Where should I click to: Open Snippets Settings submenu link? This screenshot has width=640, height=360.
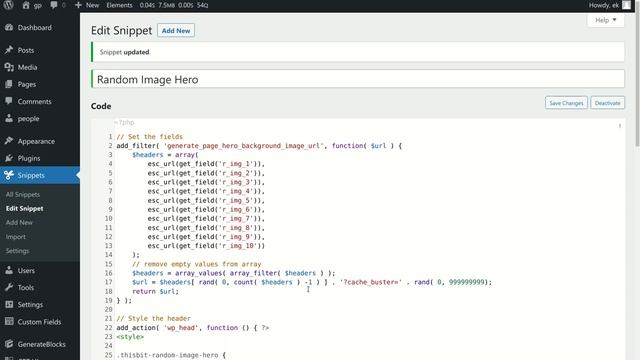pos(17,251)
